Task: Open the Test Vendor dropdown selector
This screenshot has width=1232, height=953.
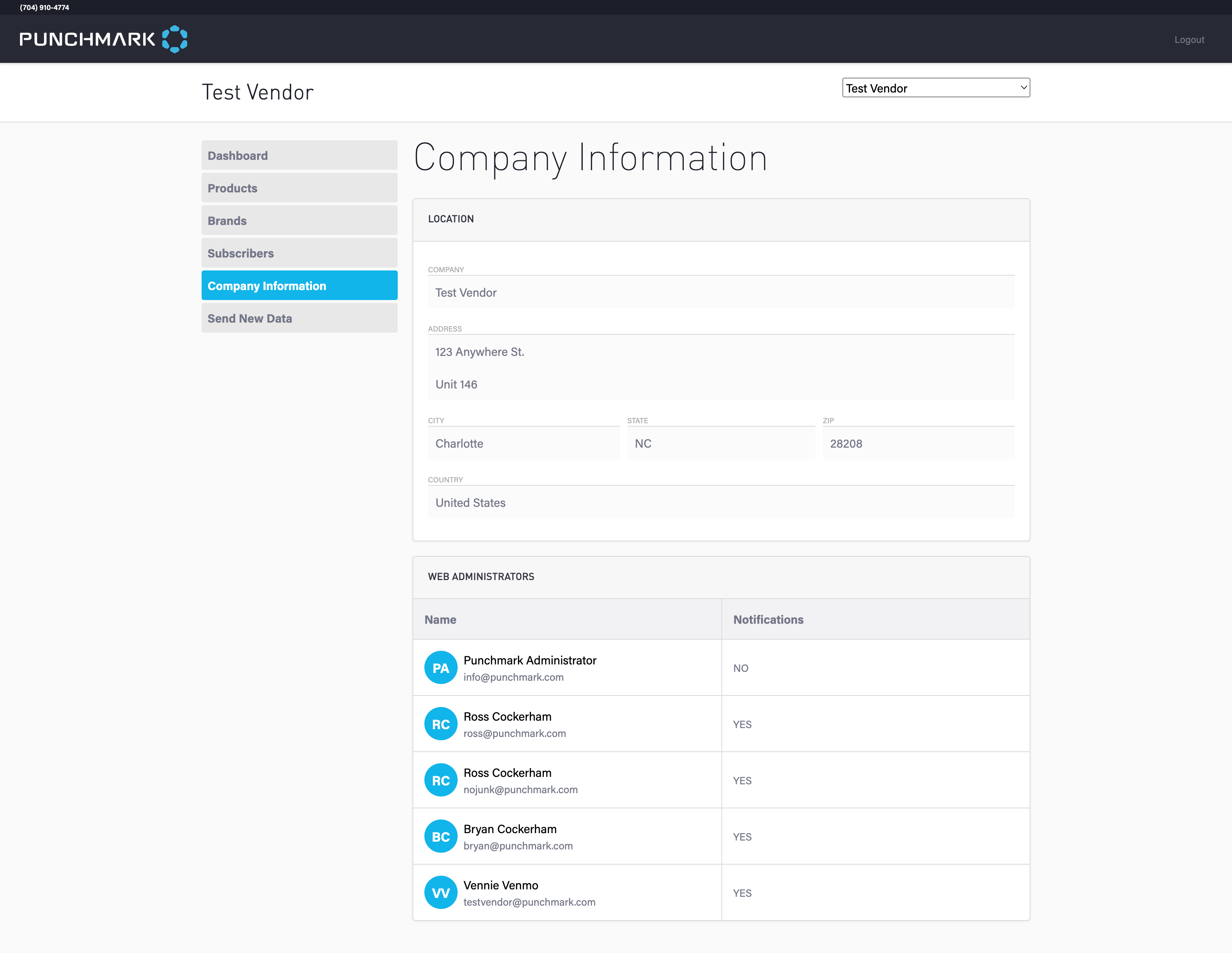Action: pyautogui.click(x=935, y=88)
